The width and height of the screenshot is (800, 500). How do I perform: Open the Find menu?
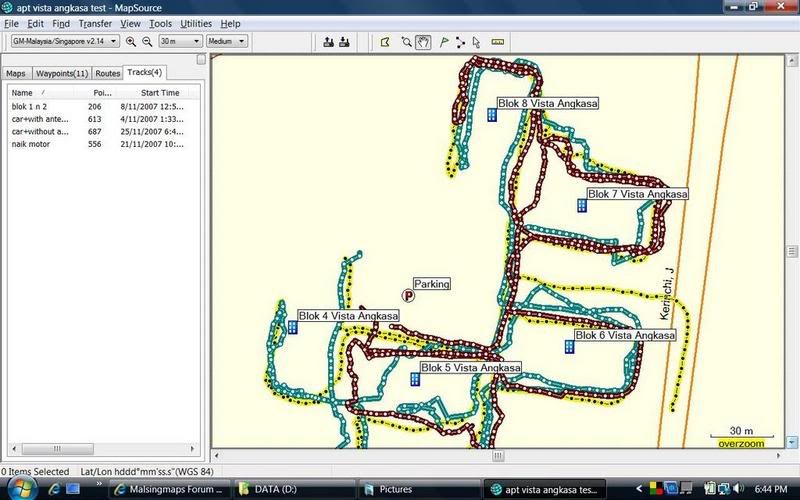pyautogui.click(x=61, y=23)
